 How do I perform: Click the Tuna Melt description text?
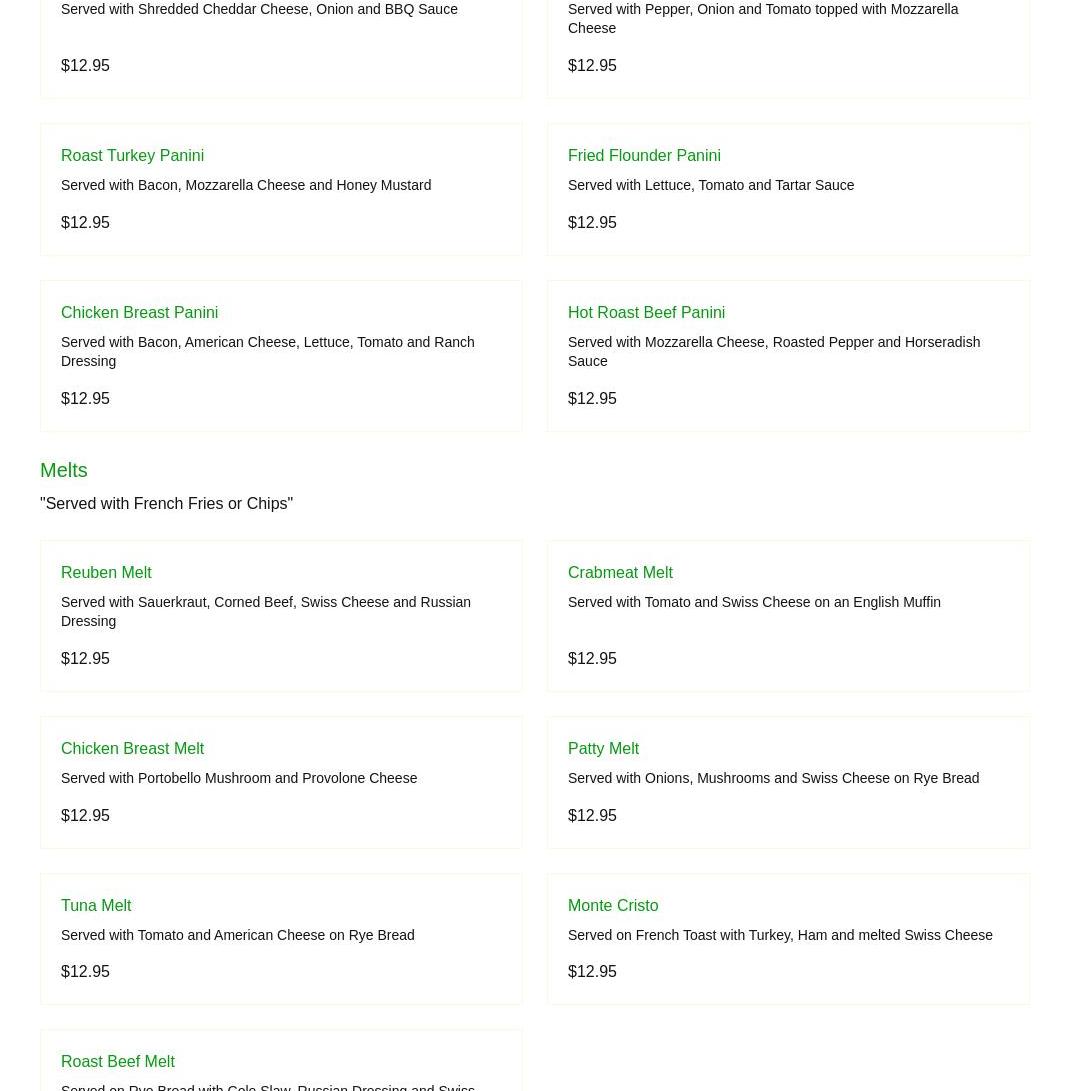tap(237, 935)
